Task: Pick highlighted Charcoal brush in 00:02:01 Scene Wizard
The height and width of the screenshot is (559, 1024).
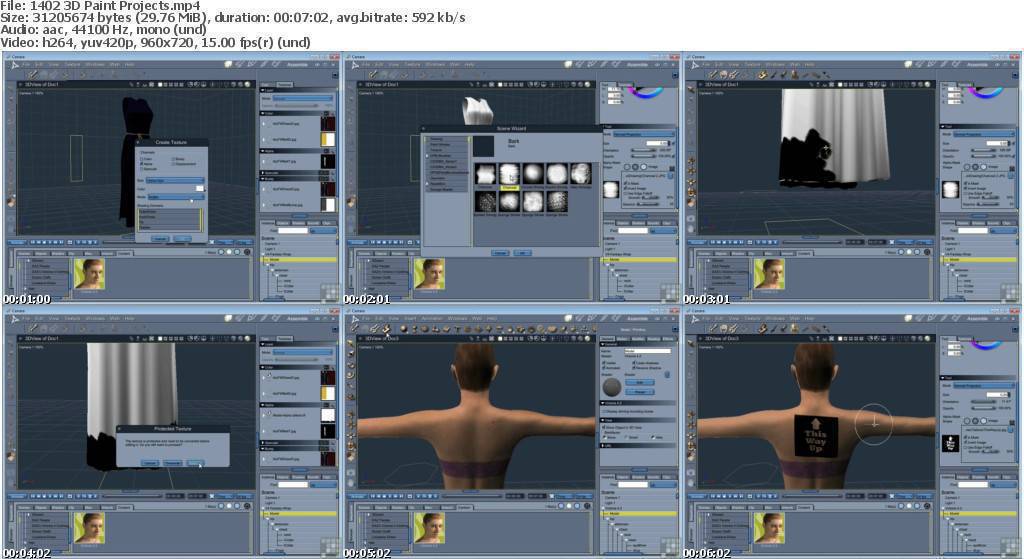Action: click(509, 174)
